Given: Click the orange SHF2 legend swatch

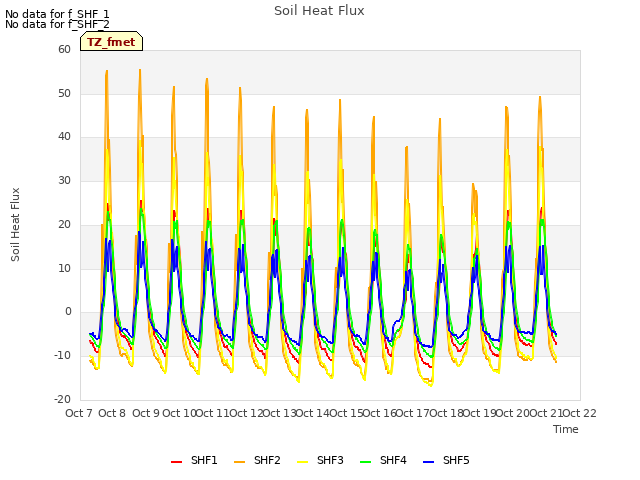Looking at the screenshot, I should (x=240, y=462).
